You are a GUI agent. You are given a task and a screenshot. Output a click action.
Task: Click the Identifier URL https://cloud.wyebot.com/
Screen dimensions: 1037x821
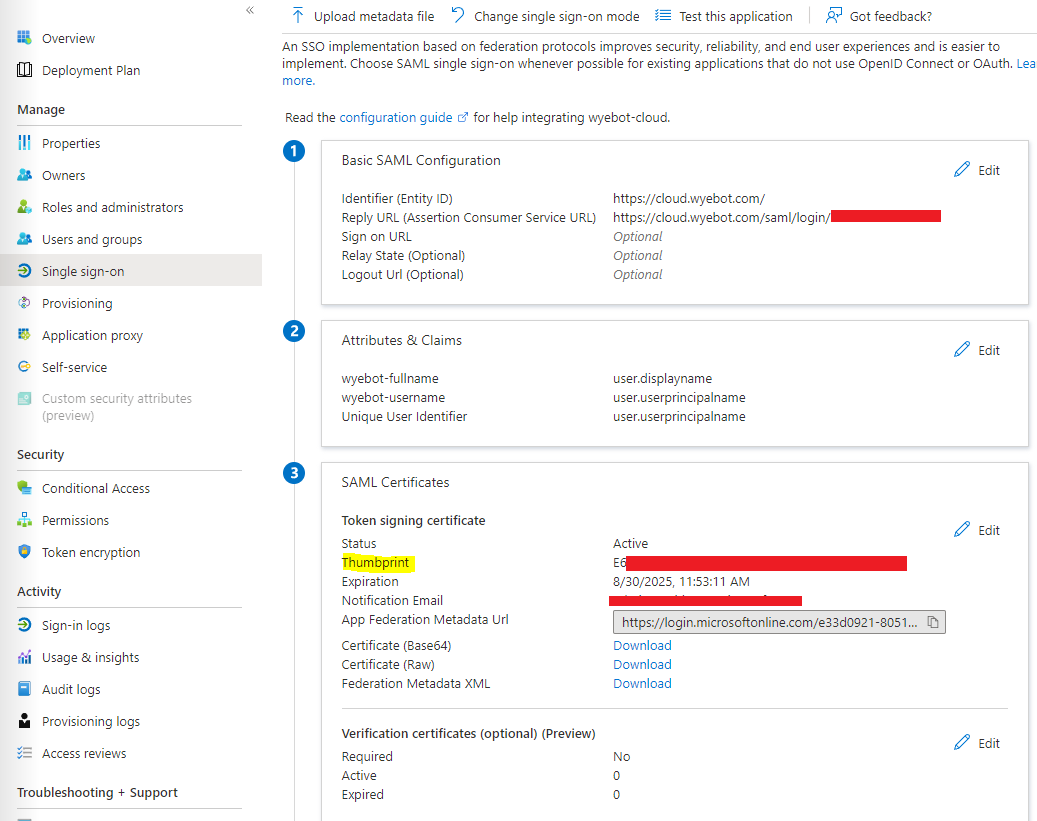tap(688, 198)
